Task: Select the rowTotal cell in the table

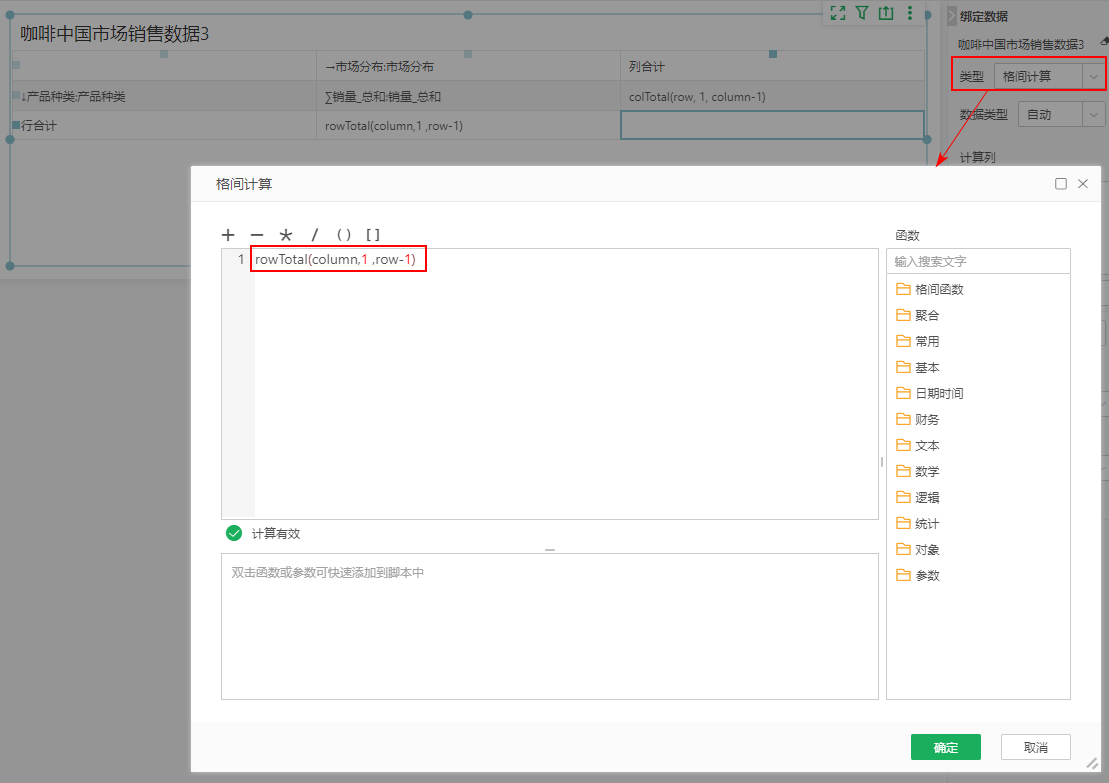Action: coord(468,125)
